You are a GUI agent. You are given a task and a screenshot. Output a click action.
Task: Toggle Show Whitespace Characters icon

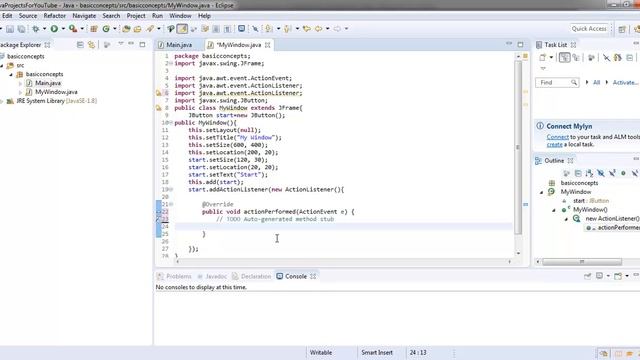[227, 29]
